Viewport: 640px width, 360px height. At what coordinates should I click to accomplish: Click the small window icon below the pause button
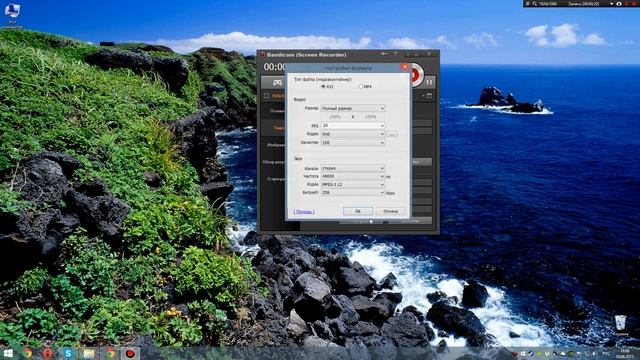coord(429,96)
